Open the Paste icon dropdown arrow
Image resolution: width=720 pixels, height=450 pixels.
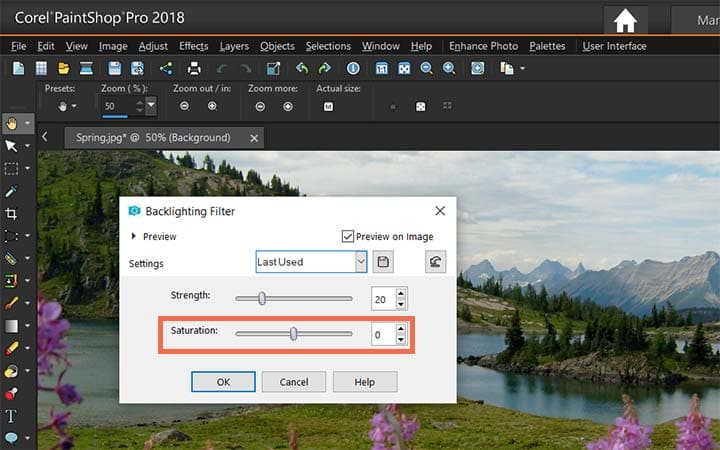(x=522, y=68)
